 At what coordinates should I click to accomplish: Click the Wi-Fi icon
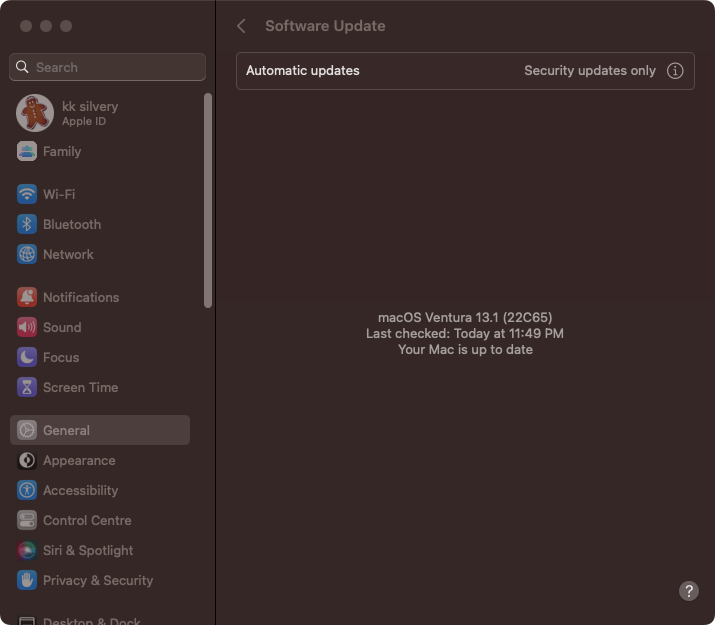click(27, 194)
